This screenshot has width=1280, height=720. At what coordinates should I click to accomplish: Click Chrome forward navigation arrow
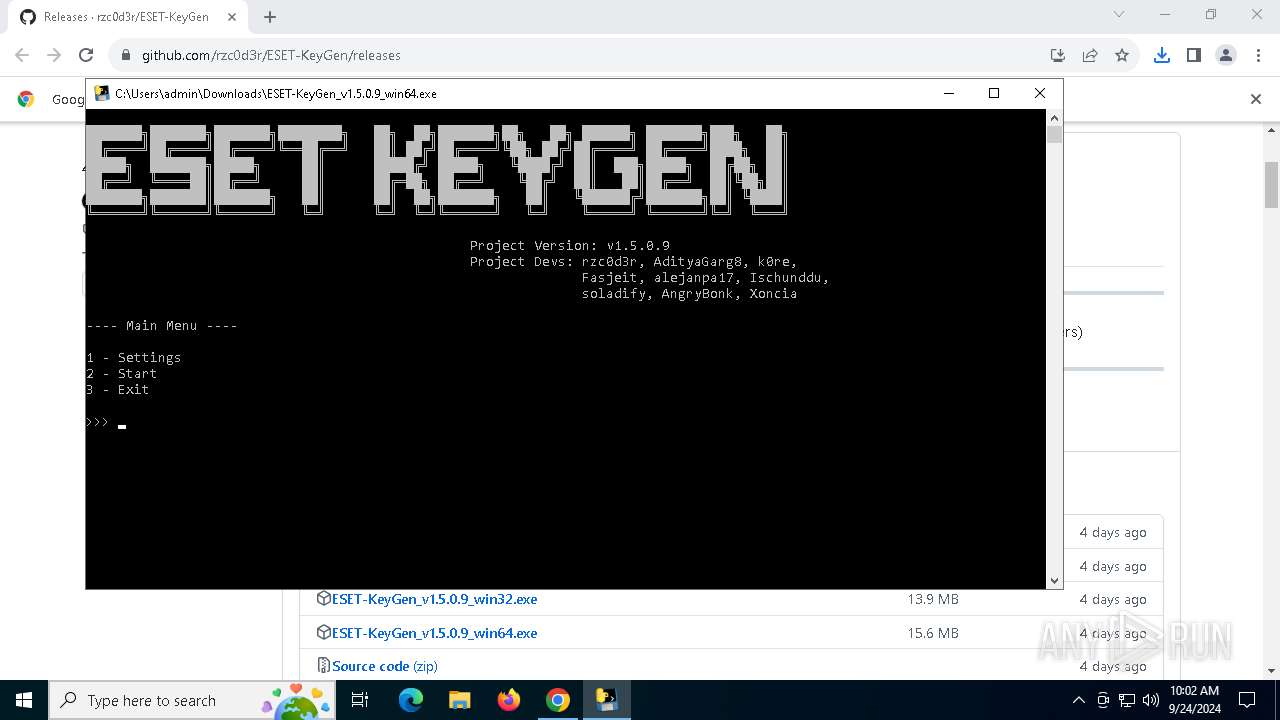(54, 55)
